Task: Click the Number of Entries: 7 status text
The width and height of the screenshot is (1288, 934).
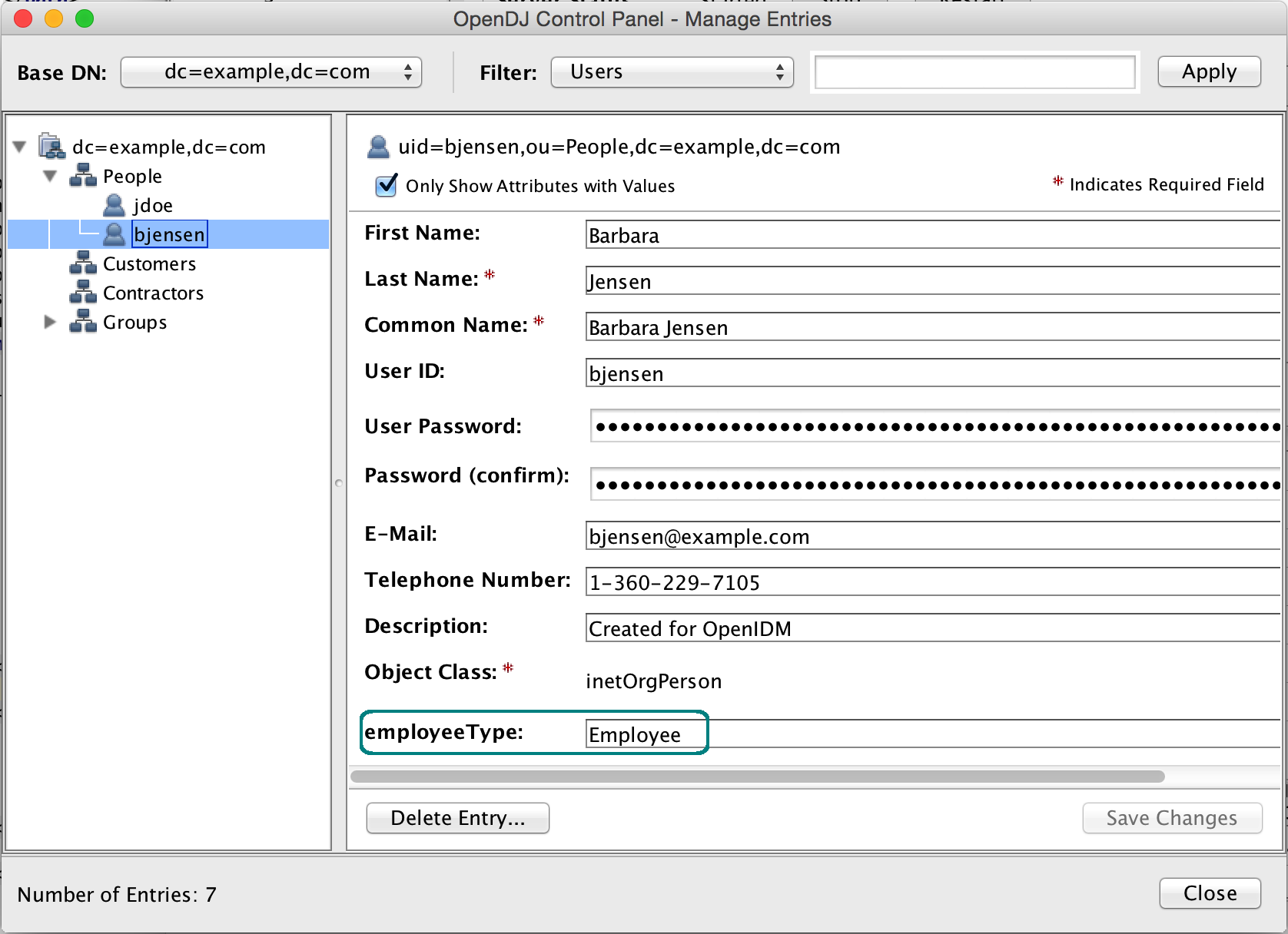Action: pos(117,894)
